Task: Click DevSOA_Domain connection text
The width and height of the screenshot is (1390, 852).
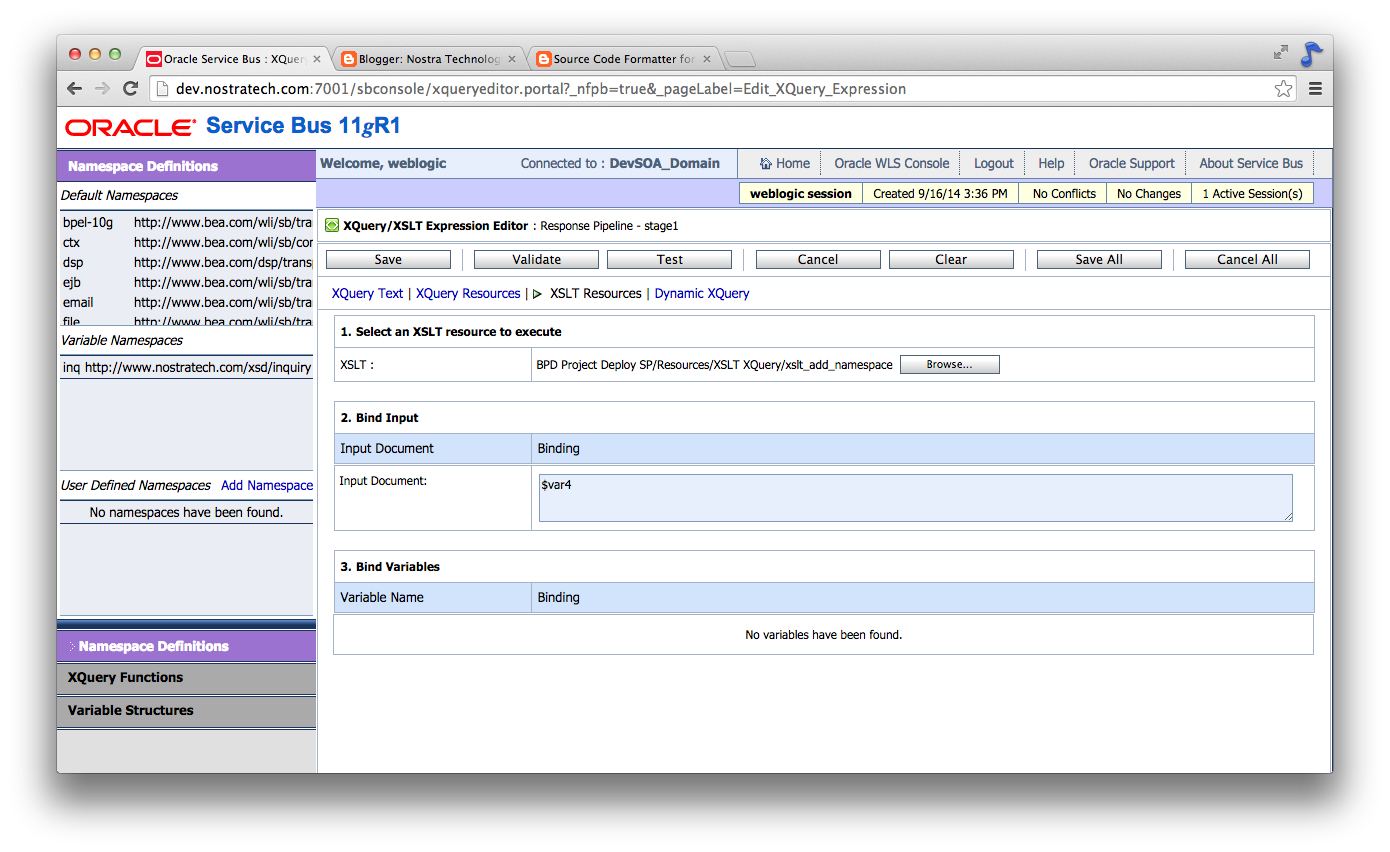Action: (665, 164)
